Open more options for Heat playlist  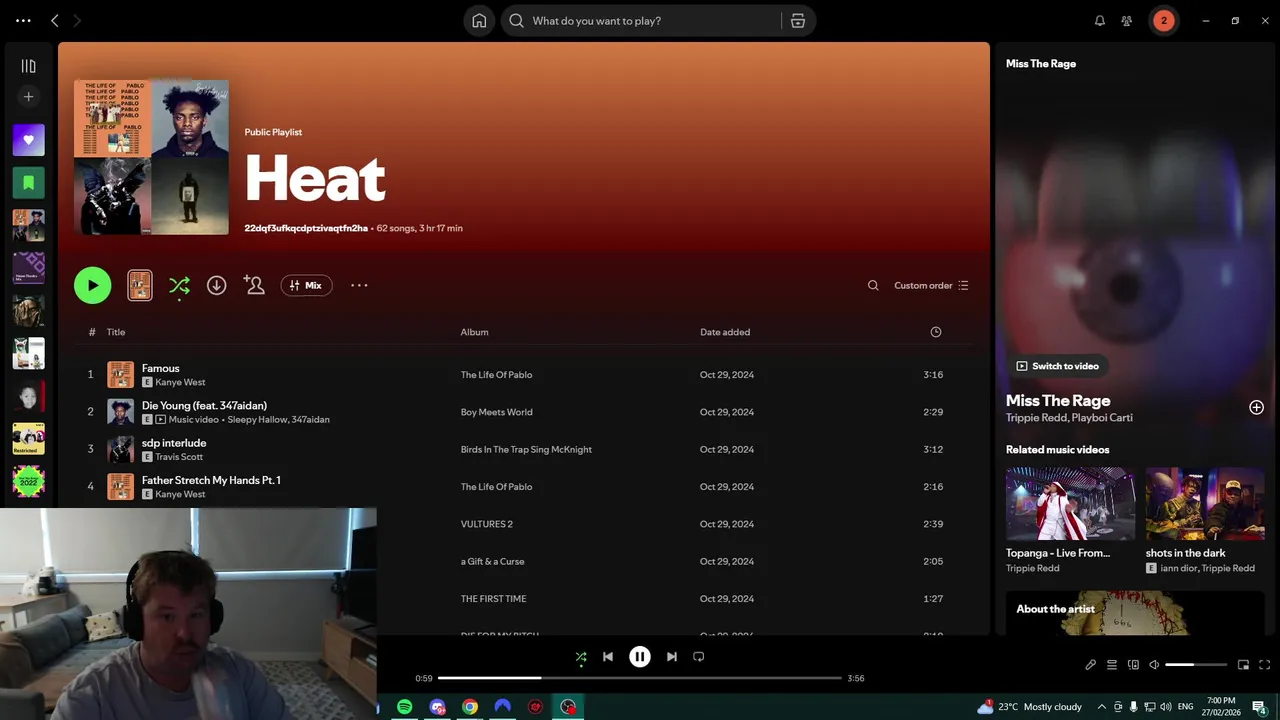(x=359, y=285)
